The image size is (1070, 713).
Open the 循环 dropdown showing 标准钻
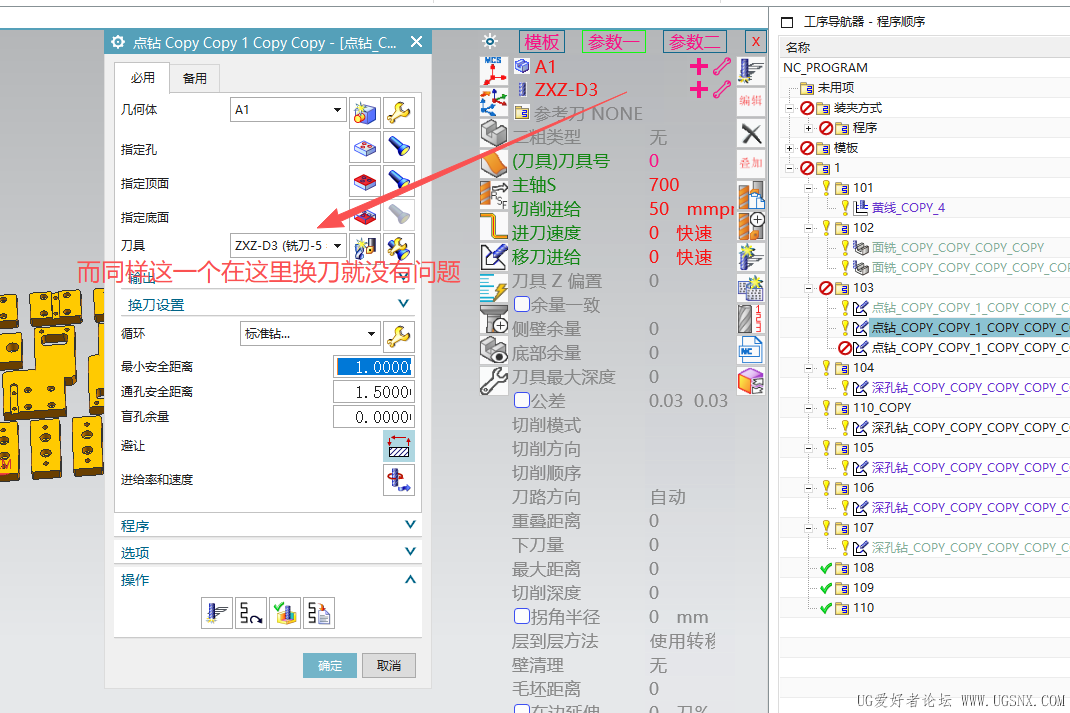[310, 334]
